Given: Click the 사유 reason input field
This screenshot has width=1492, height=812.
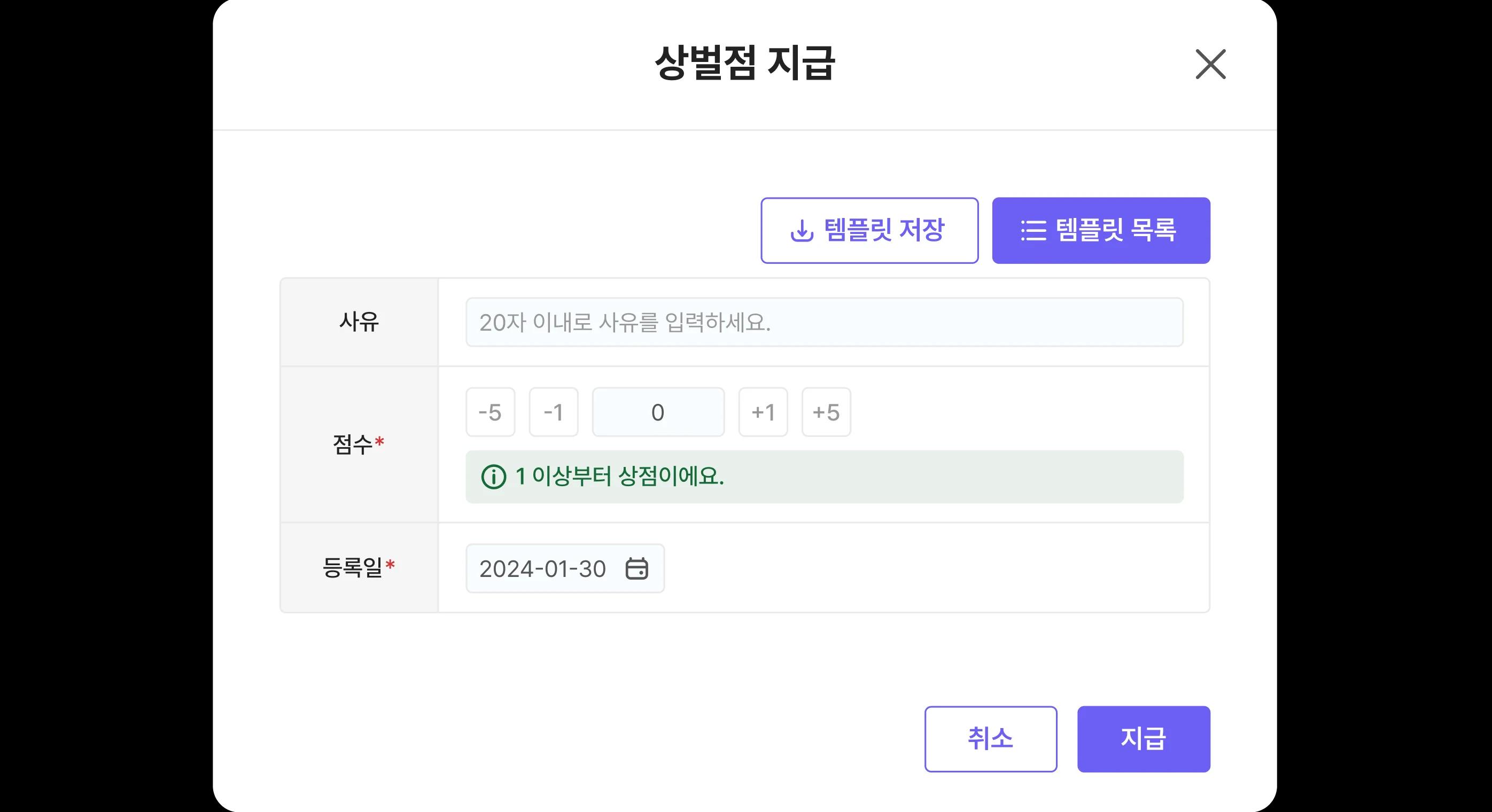Looking at the screenshot, I should coord(823,322).
